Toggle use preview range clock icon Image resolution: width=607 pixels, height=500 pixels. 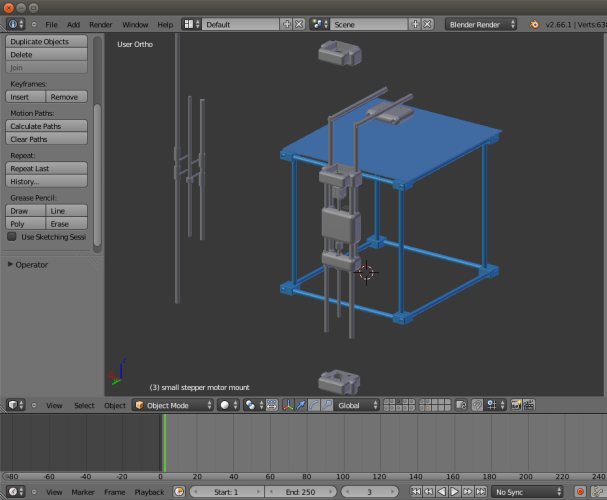179,492
